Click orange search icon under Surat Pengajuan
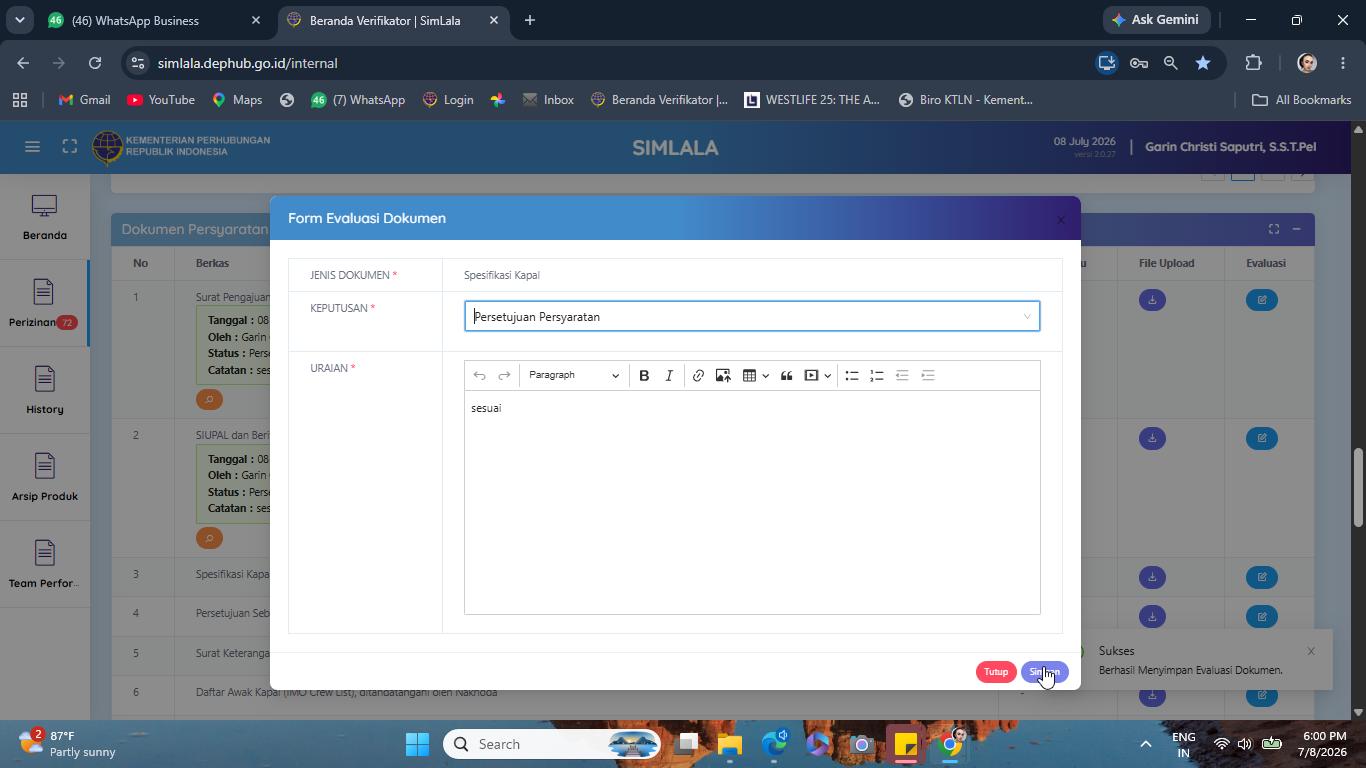 209,399
